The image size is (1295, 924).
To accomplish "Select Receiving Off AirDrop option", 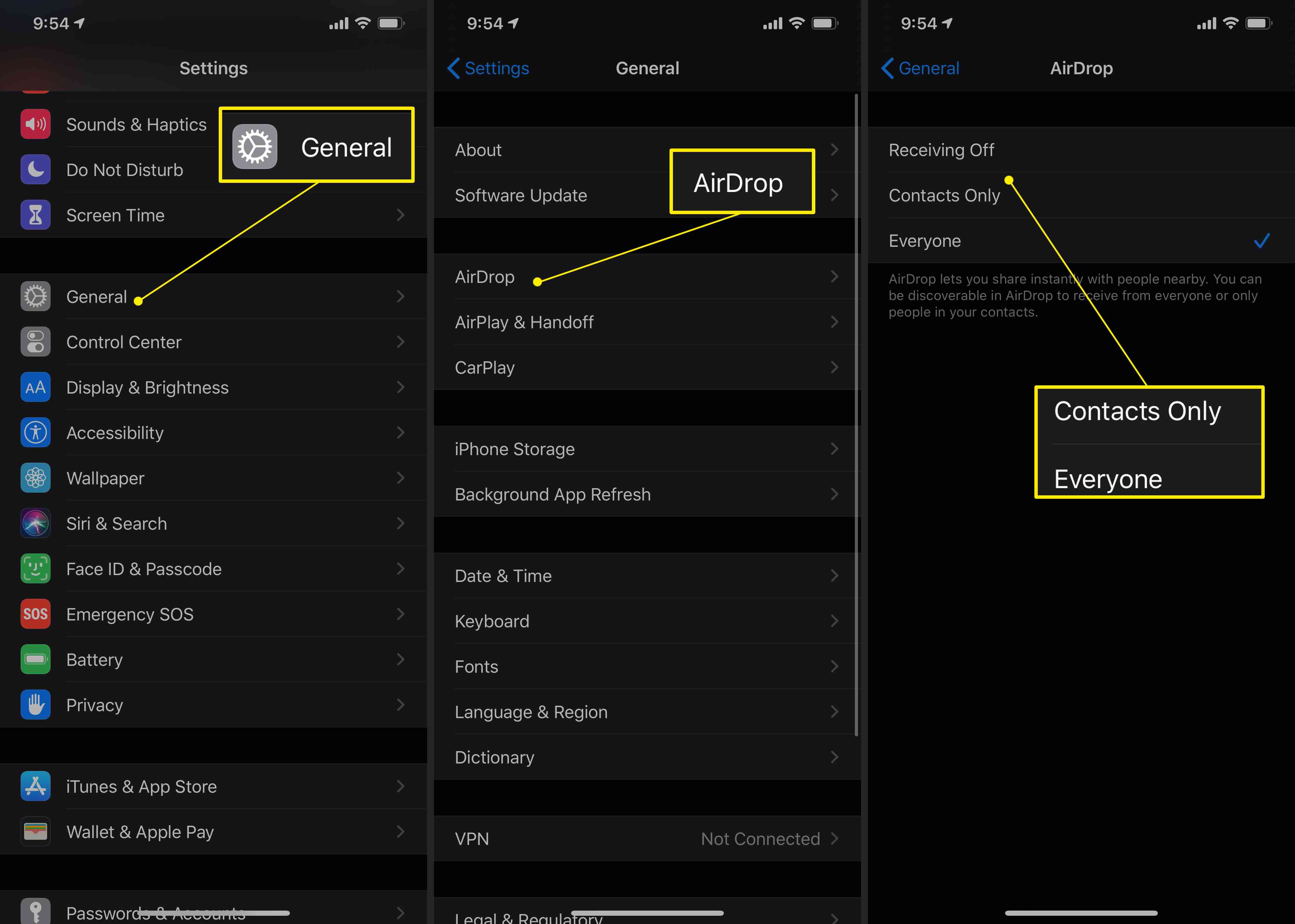I will [1081, 150].
